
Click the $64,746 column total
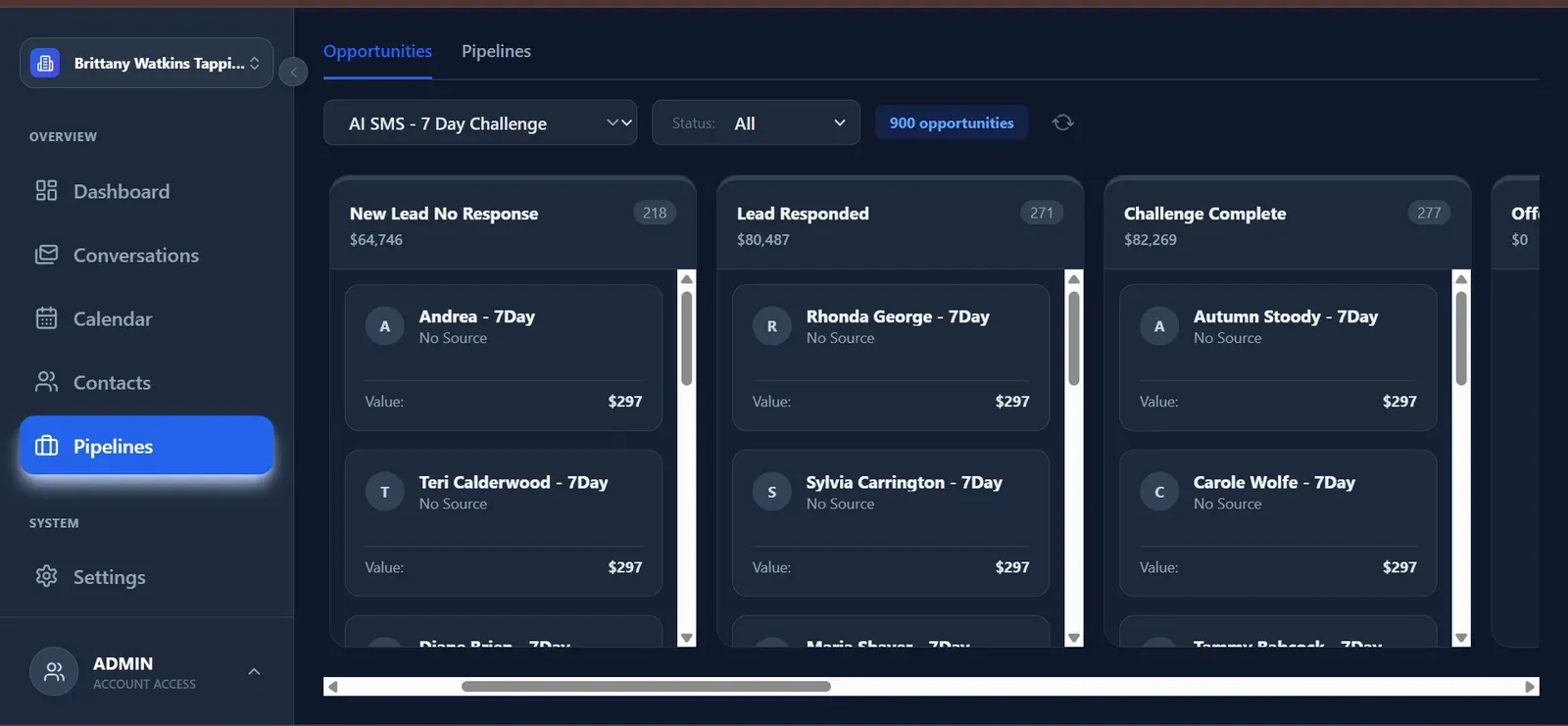click(x=376, y=239)
